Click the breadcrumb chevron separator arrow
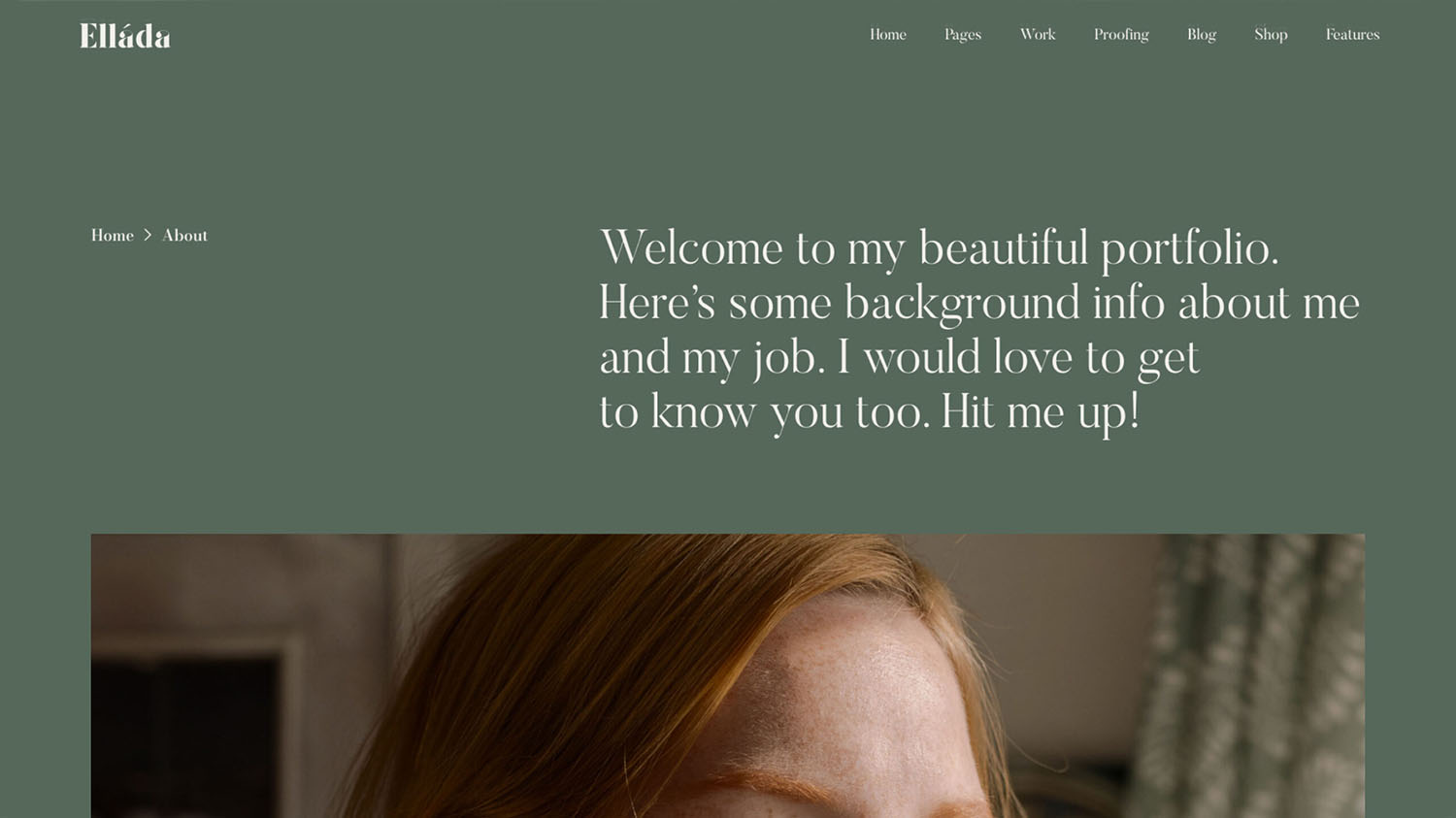This screenshot has height=818, width=1456. [x=148, y=236]
